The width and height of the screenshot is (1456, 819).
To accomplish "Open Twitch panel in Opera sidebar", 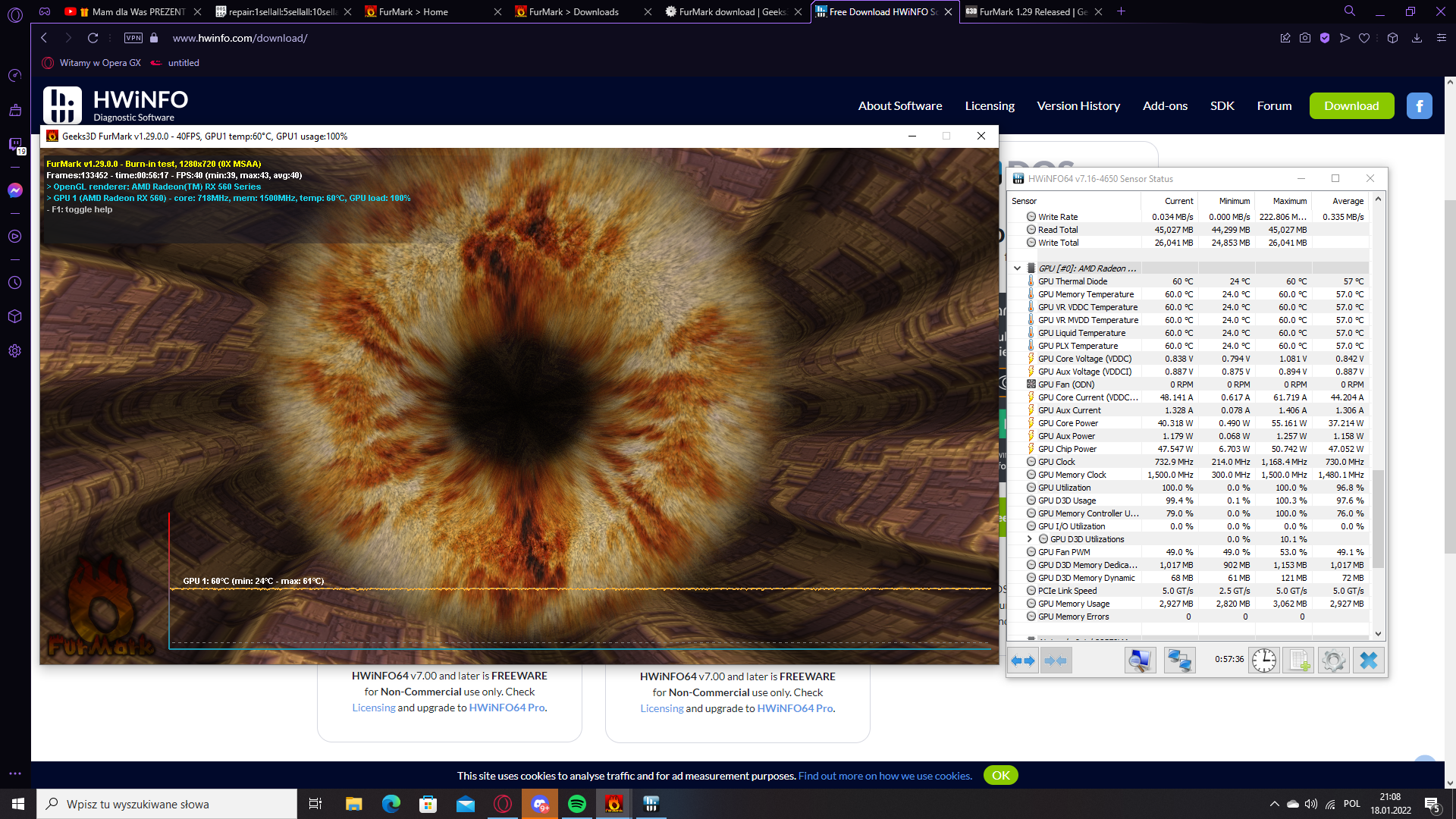I will 15,144.
